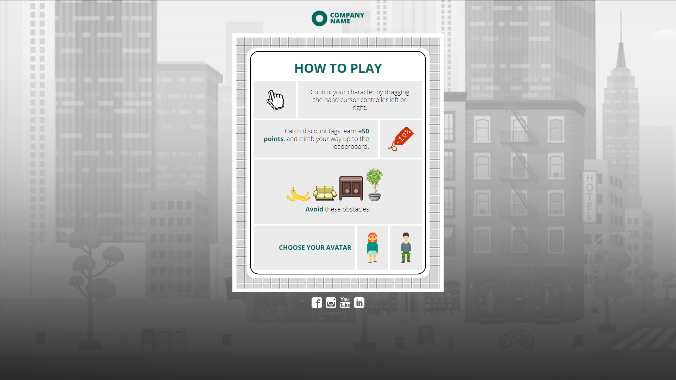Click the hand cursor control instructions

click(360, 100)
